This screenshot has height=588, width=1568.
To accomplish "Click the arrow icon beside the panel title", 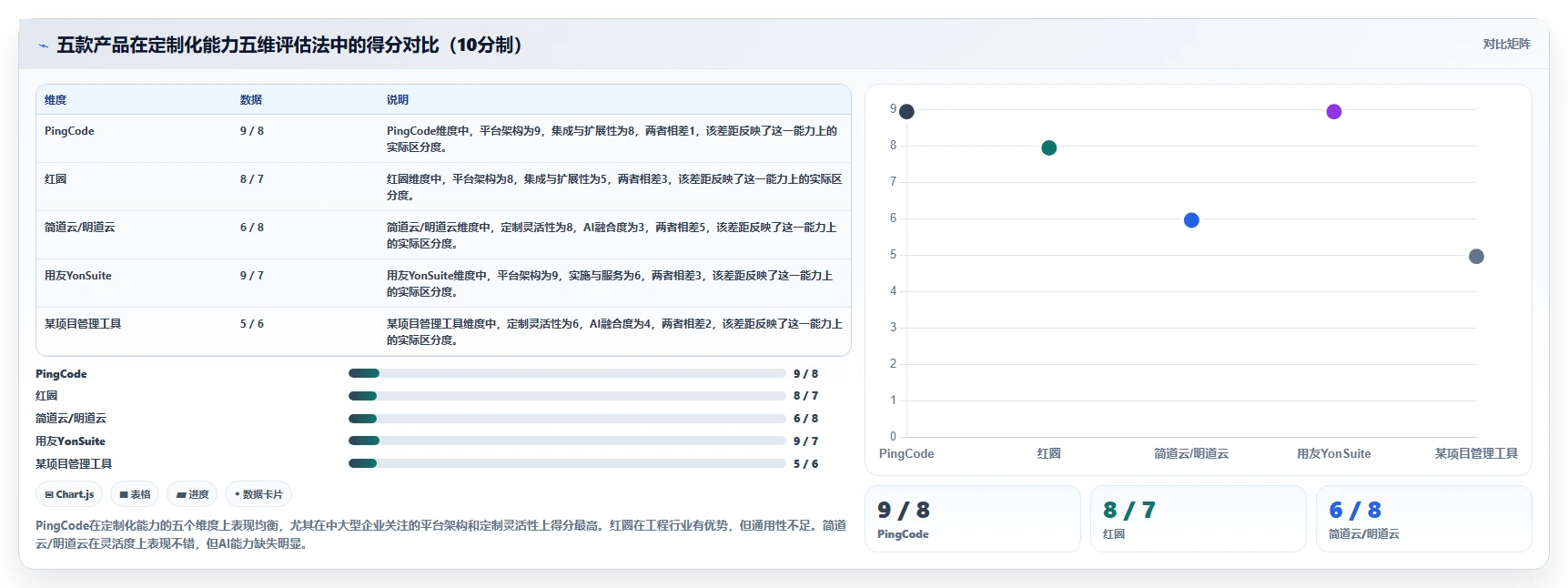I will pyautogui.click(x=43, y=46).
